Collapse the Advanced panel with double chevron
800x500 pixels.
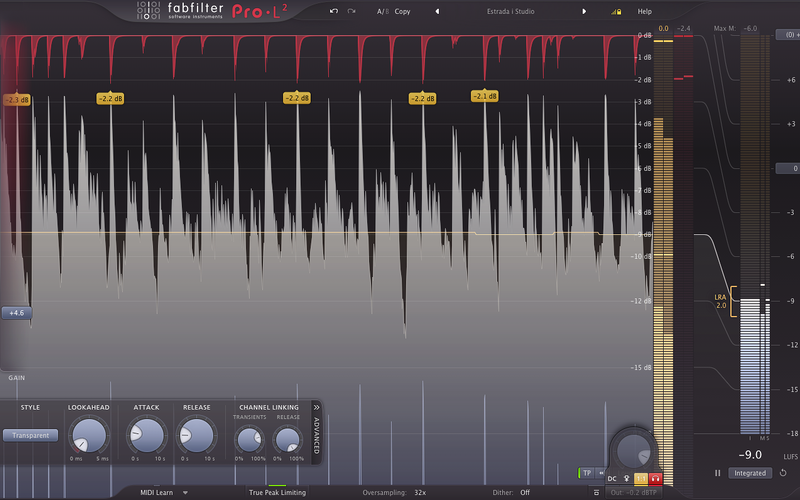pyautogui.click(x=316, y=407)
